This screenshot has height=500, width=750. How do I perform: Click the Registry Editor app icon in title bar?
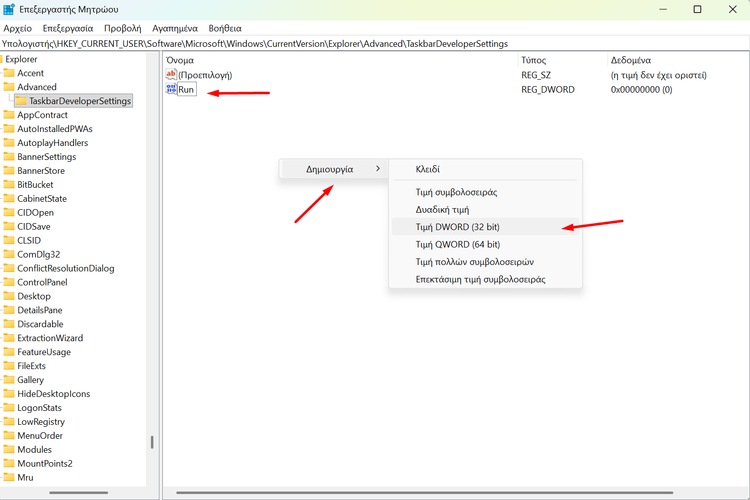(9, 10)
